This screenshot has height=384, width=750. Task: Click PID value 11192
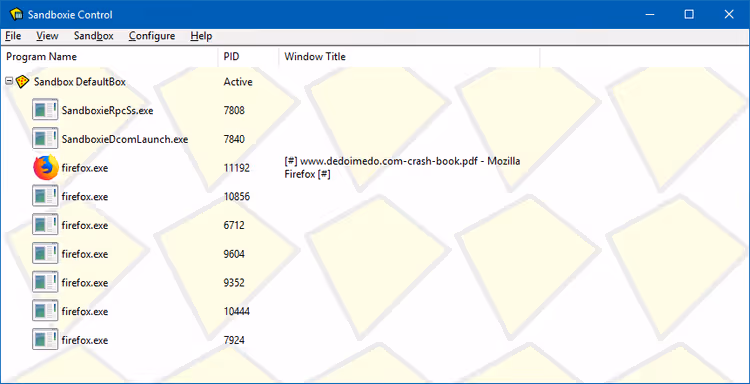[236, 168]
